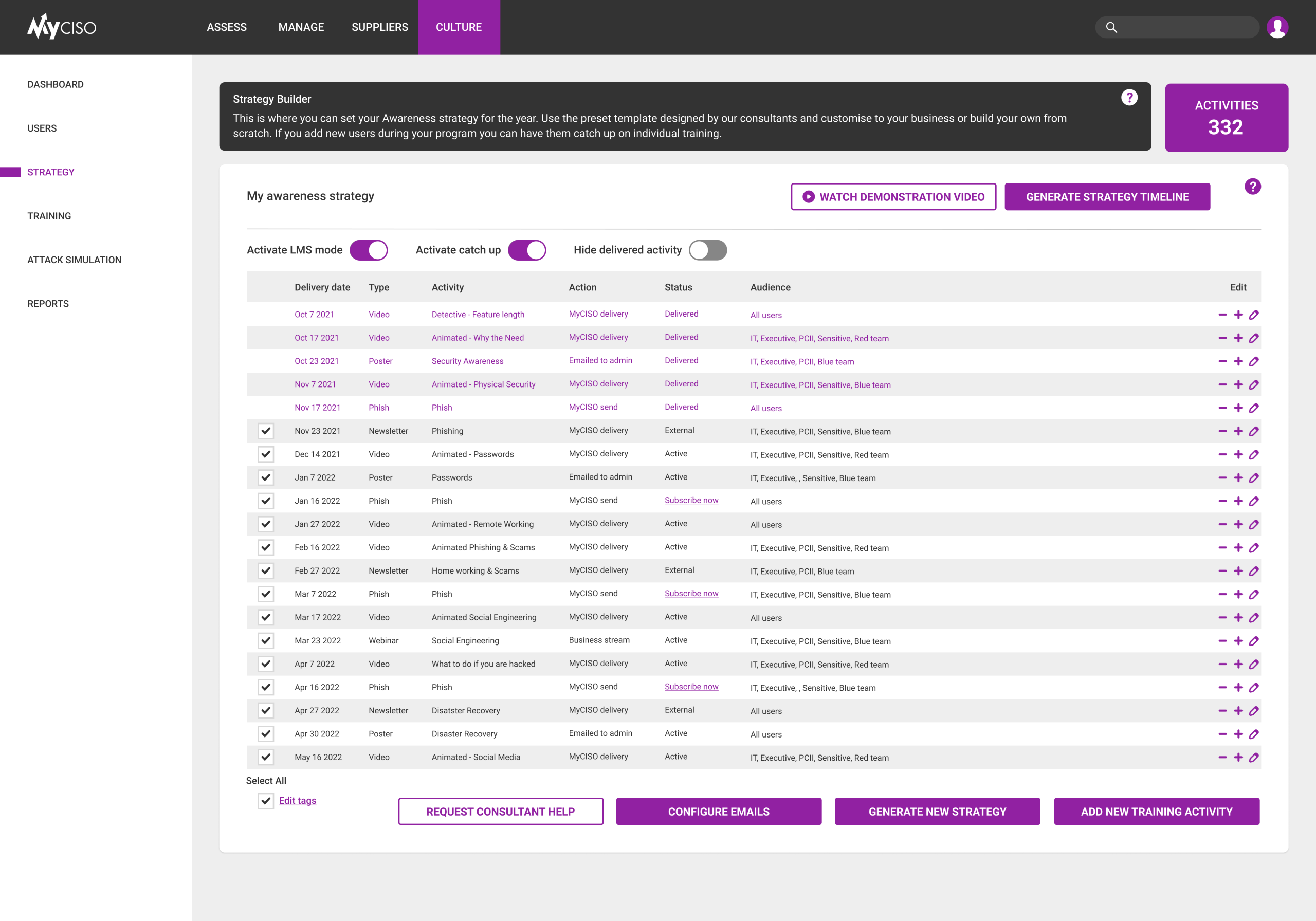Edit the May 16 2022 Social Media pencil icon

(x=1253, y=757)
